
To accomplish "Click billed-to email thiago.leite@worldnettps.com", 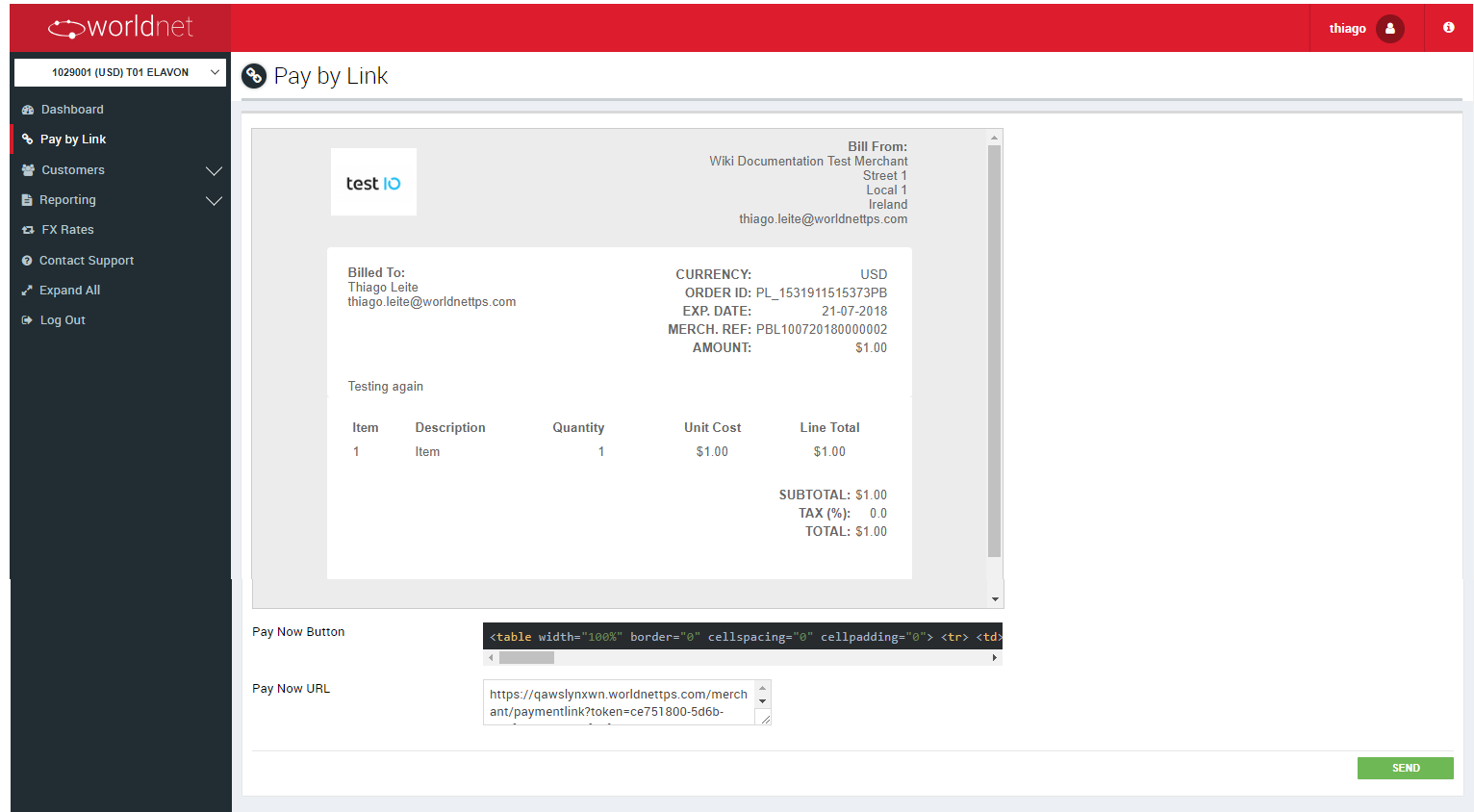I will click(x=432, y=302).
